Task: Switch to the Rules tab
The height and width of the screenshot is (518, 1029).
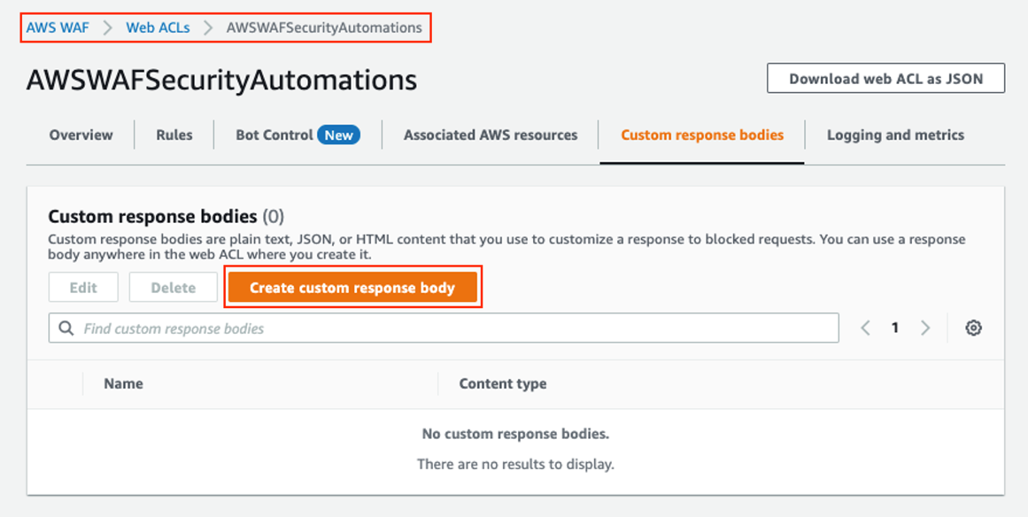Action: pyautogui.click(x=174, y=135)
